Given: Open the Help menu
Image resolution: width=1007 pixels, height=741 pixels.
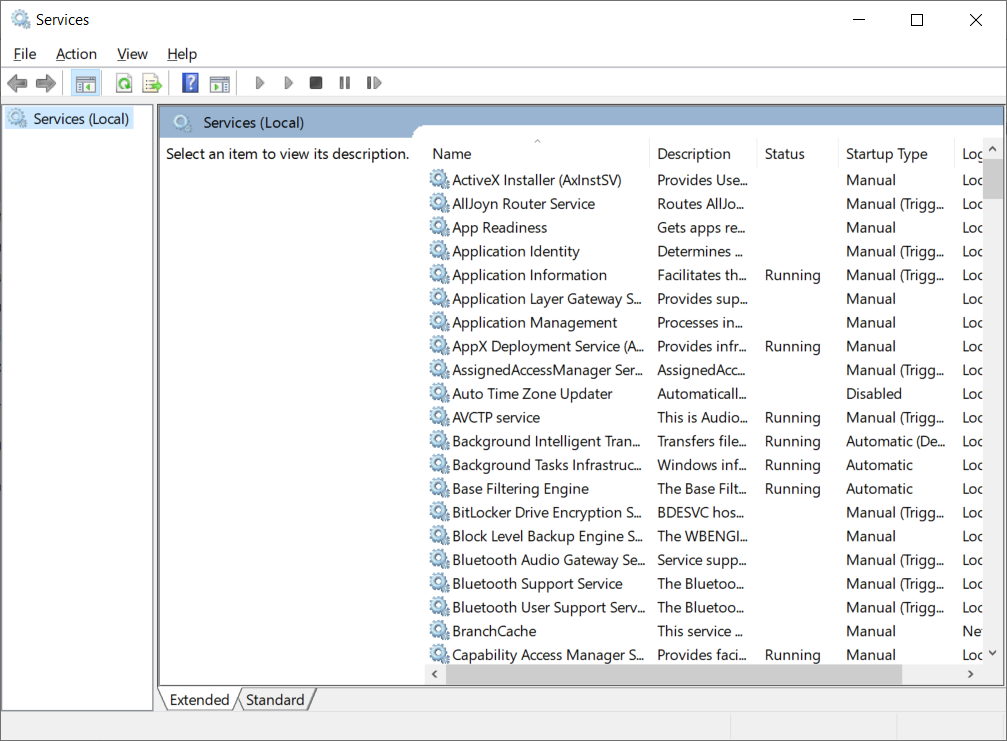Looking at the screenshot, I should coord(182,54).
